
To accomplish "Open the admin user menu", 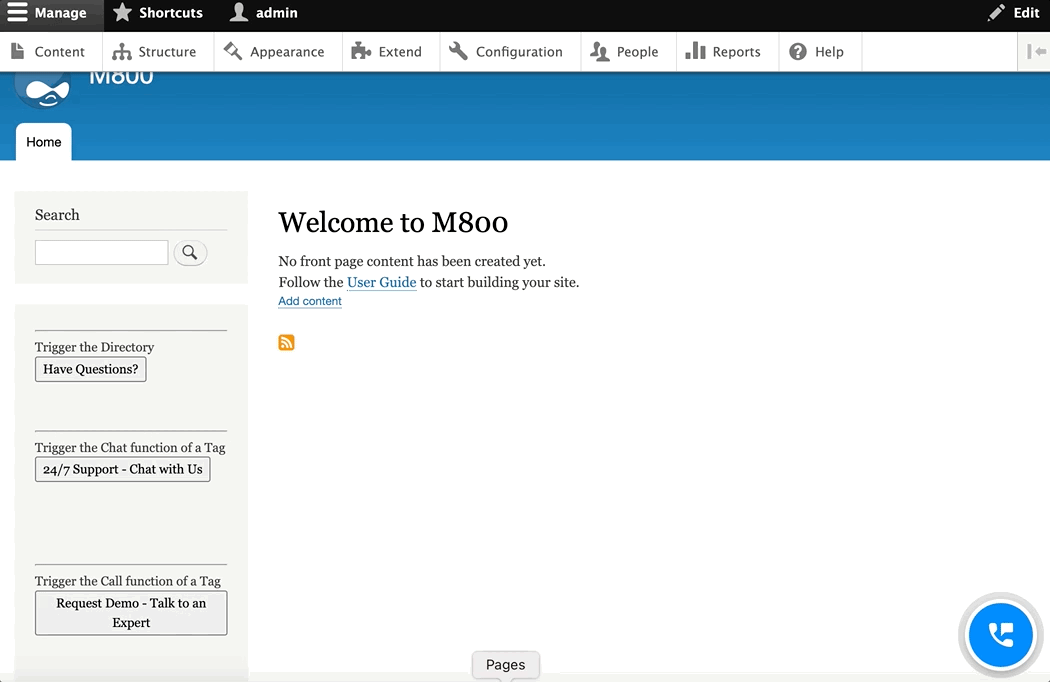I will (264, 13).
